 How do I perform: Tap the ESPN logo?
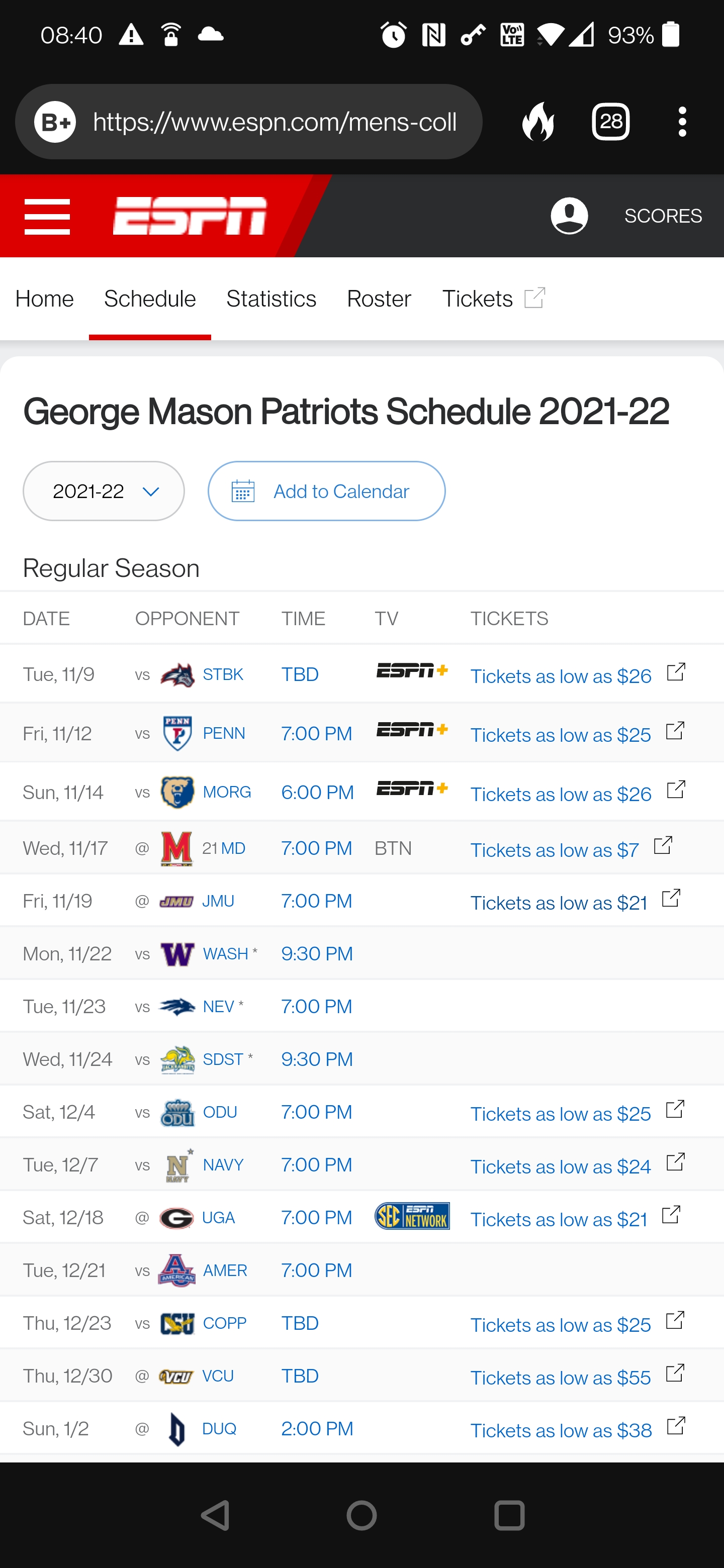coord(190,216)
